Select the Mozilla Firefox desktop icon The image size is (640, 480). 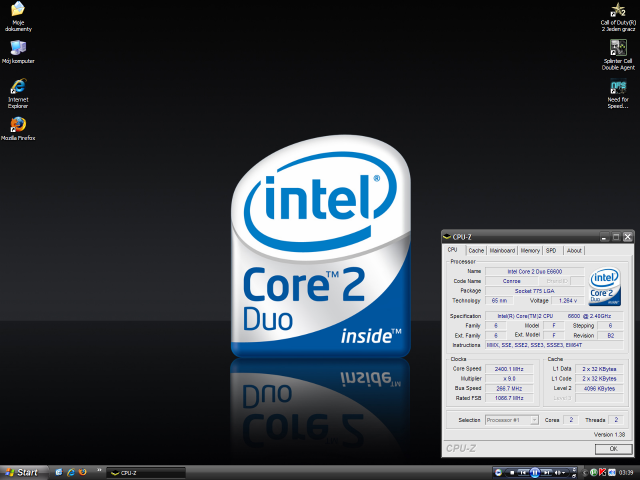click(18, 129)
